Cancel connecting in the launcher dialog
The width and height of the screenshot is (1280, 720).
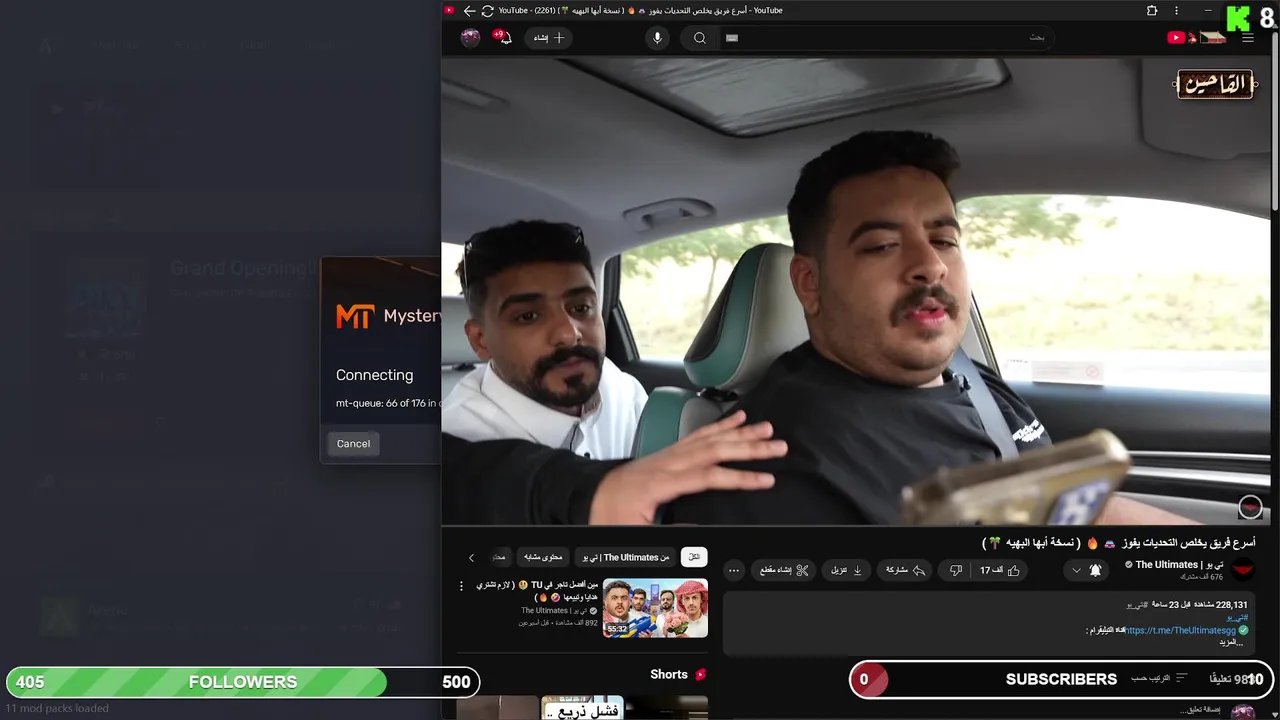coord(353,444)
